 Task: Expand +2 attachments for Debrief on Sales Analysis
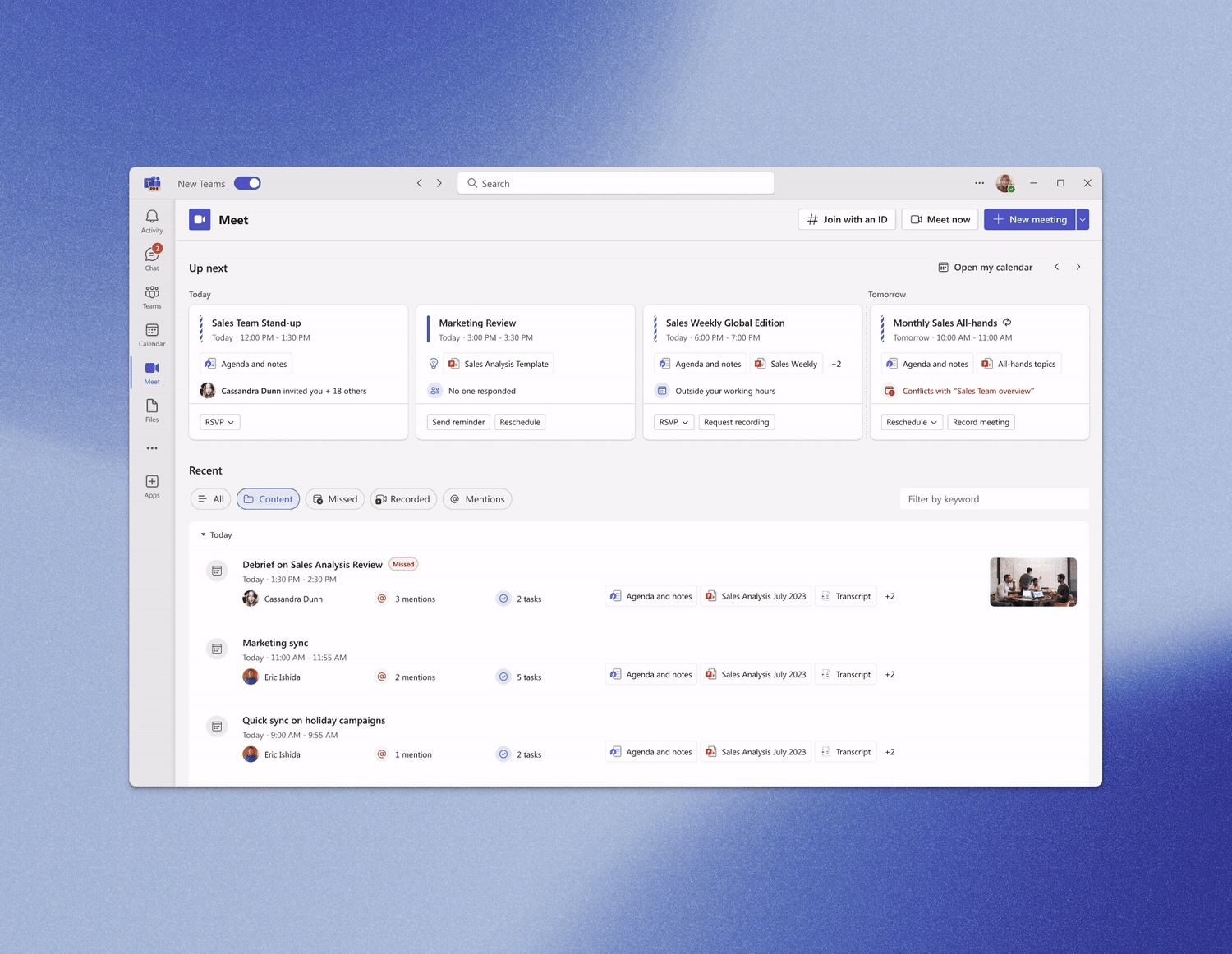[890, 596]
